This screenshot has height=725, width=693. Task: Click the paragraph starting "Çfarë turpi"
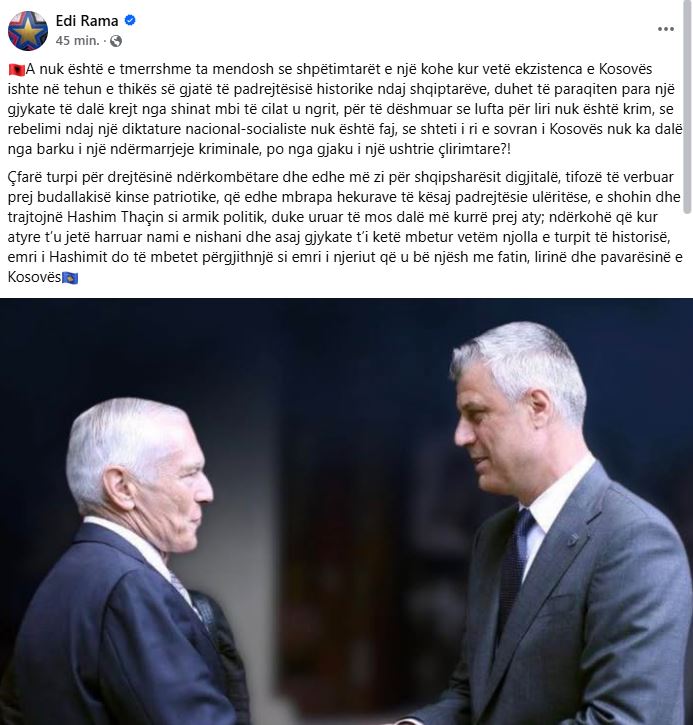point(345,227)
